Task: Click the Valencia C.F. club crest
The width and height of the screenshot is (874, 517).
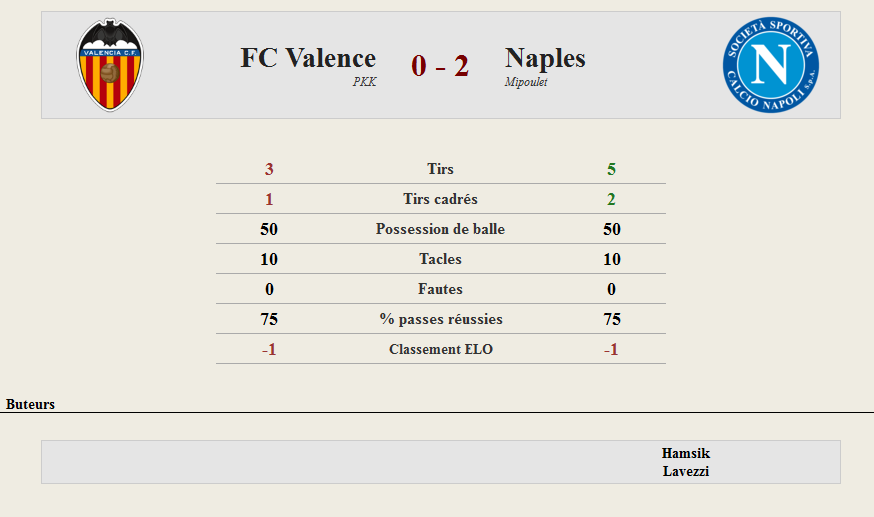Action: 110,65
